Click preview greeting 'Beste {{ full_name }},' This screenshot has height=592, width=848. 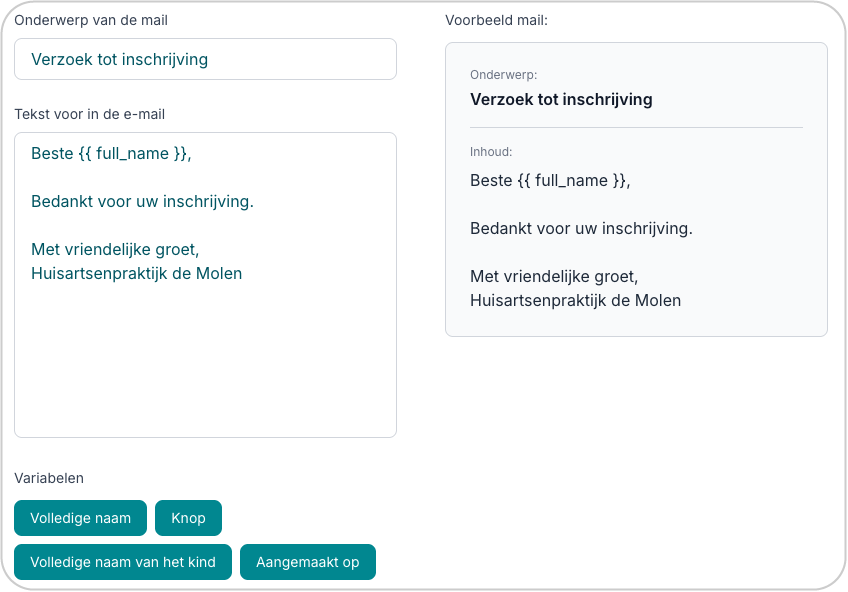click(x=550, y=181)
